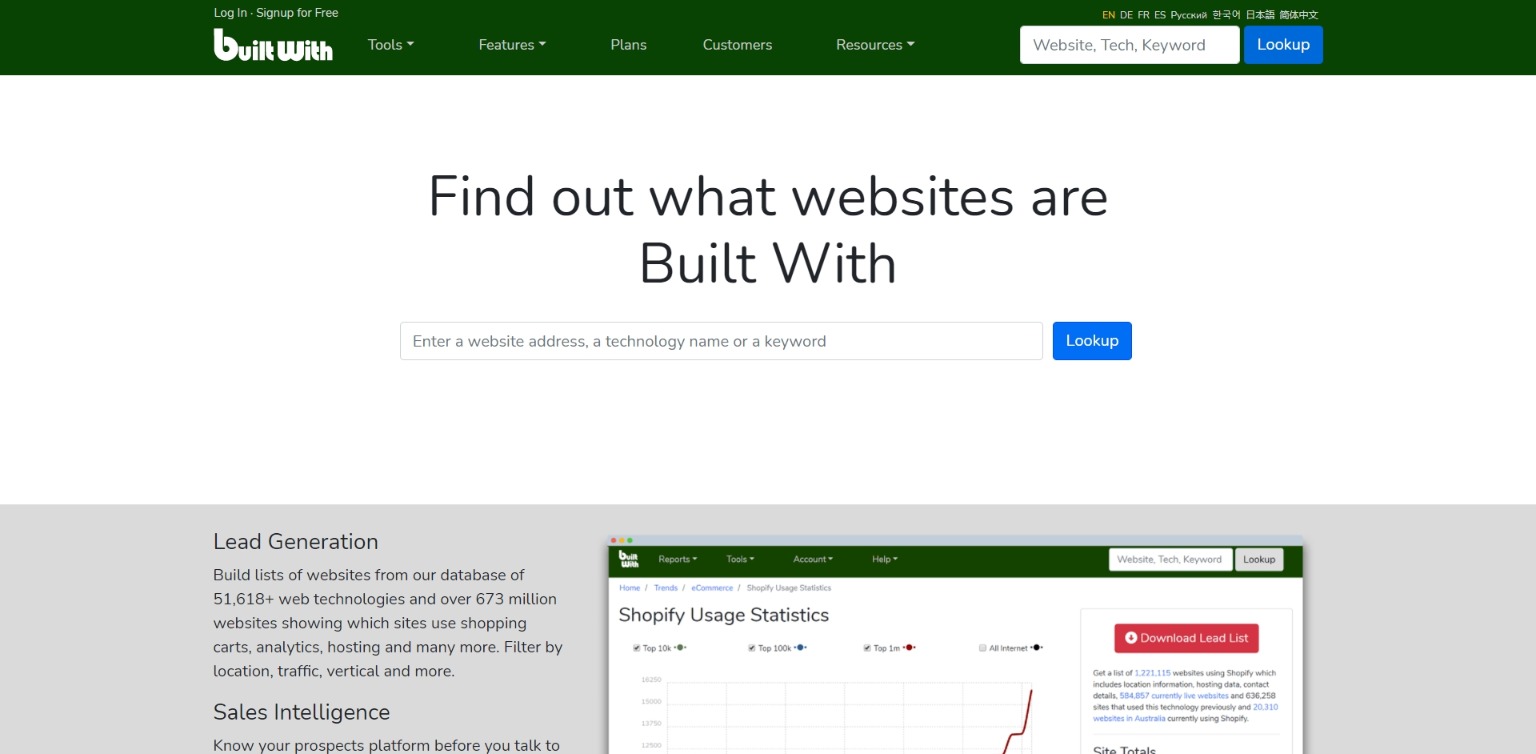Open the Plans page
This screenshot has width=1536, height=754.
pyautogui.click(x=628, y=45)
